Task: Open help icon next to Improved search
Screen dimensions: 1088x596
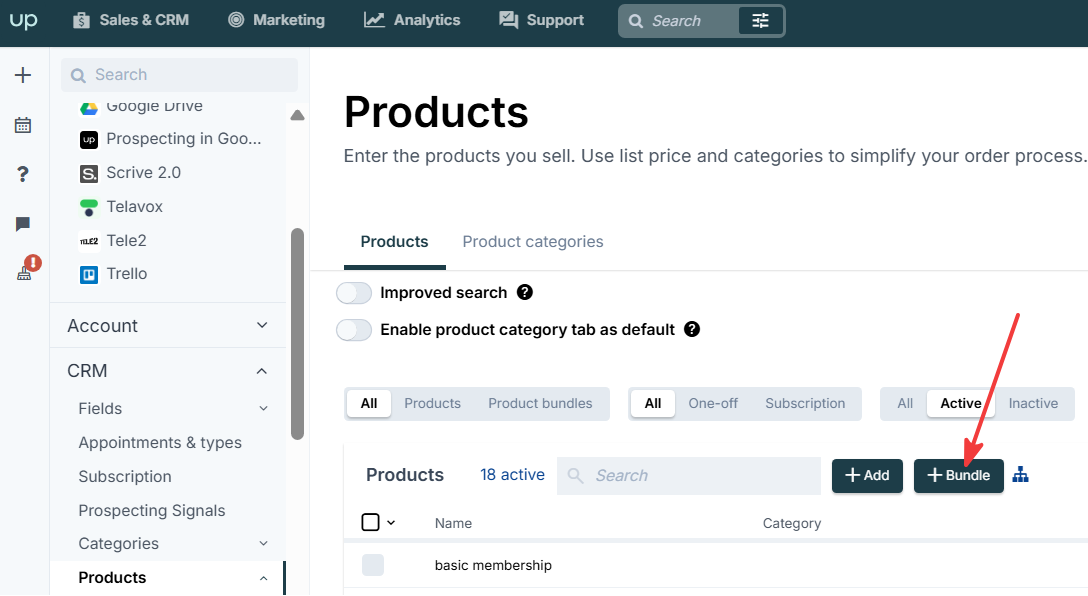Action: point(525,293)
